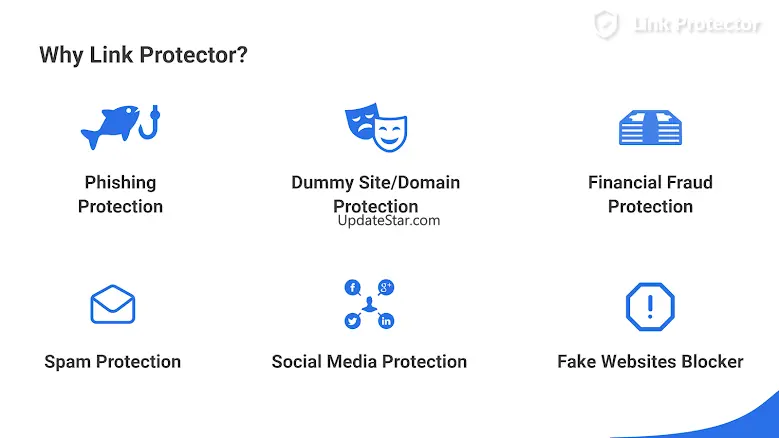Click the Fake Websites Blocker label
The height and width of the screenshot is (438, 779).
pyautogui.click(x=650, y=362)
